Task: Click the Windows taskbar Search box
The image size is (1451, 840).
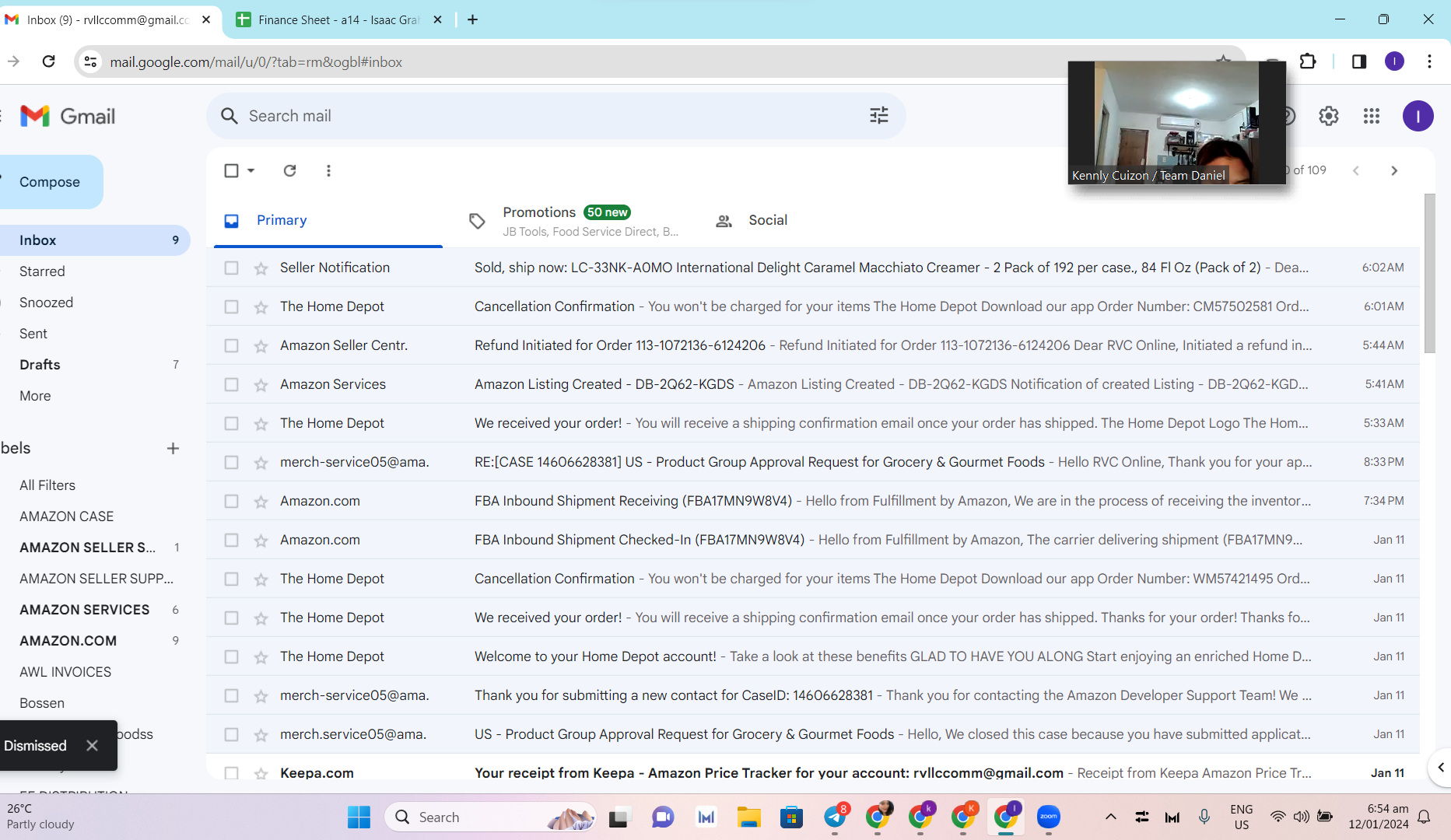Action: click(x=490, y=817)
